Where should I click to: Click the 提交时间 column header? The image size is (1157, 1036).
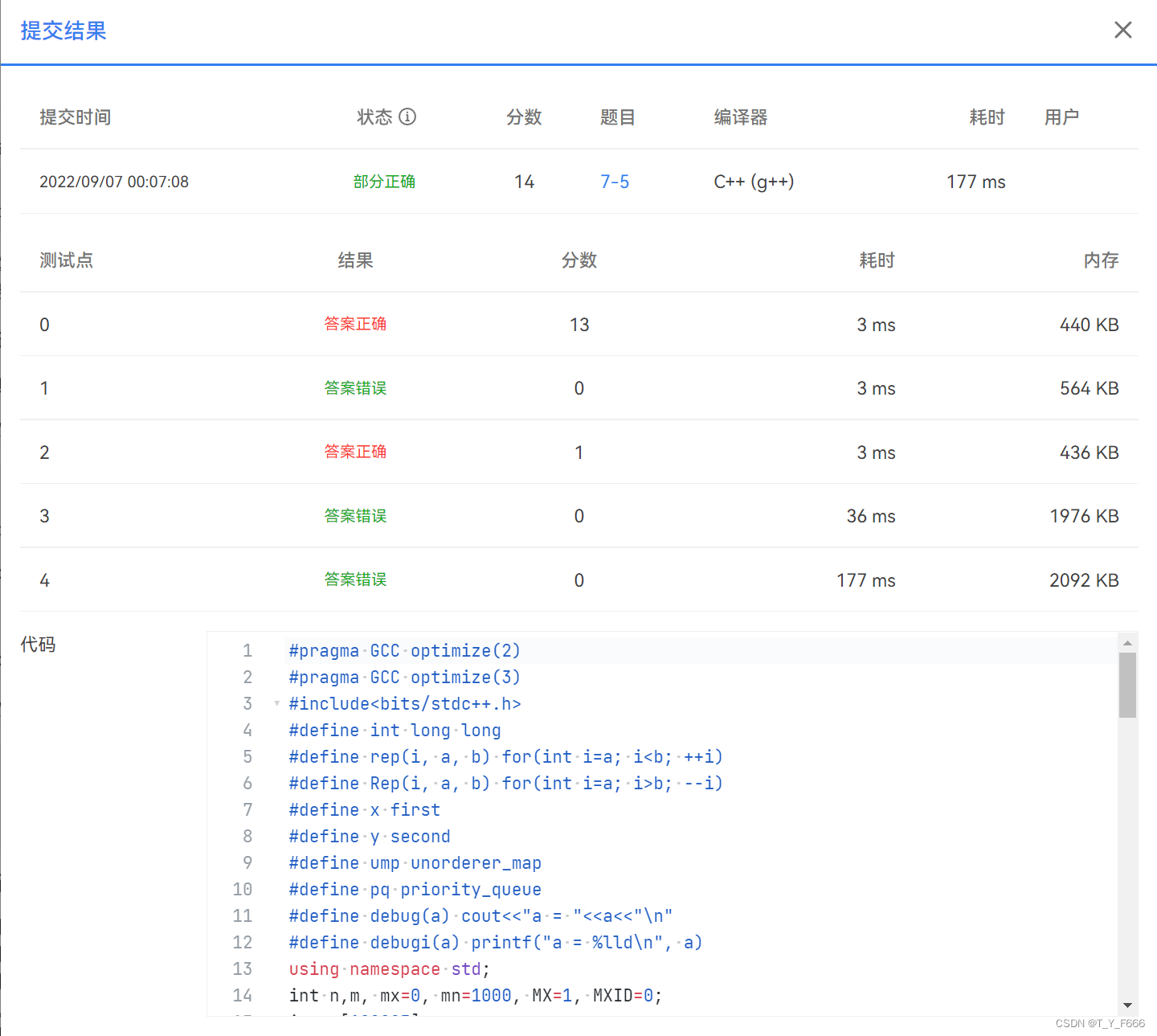[x=76, y=117]
